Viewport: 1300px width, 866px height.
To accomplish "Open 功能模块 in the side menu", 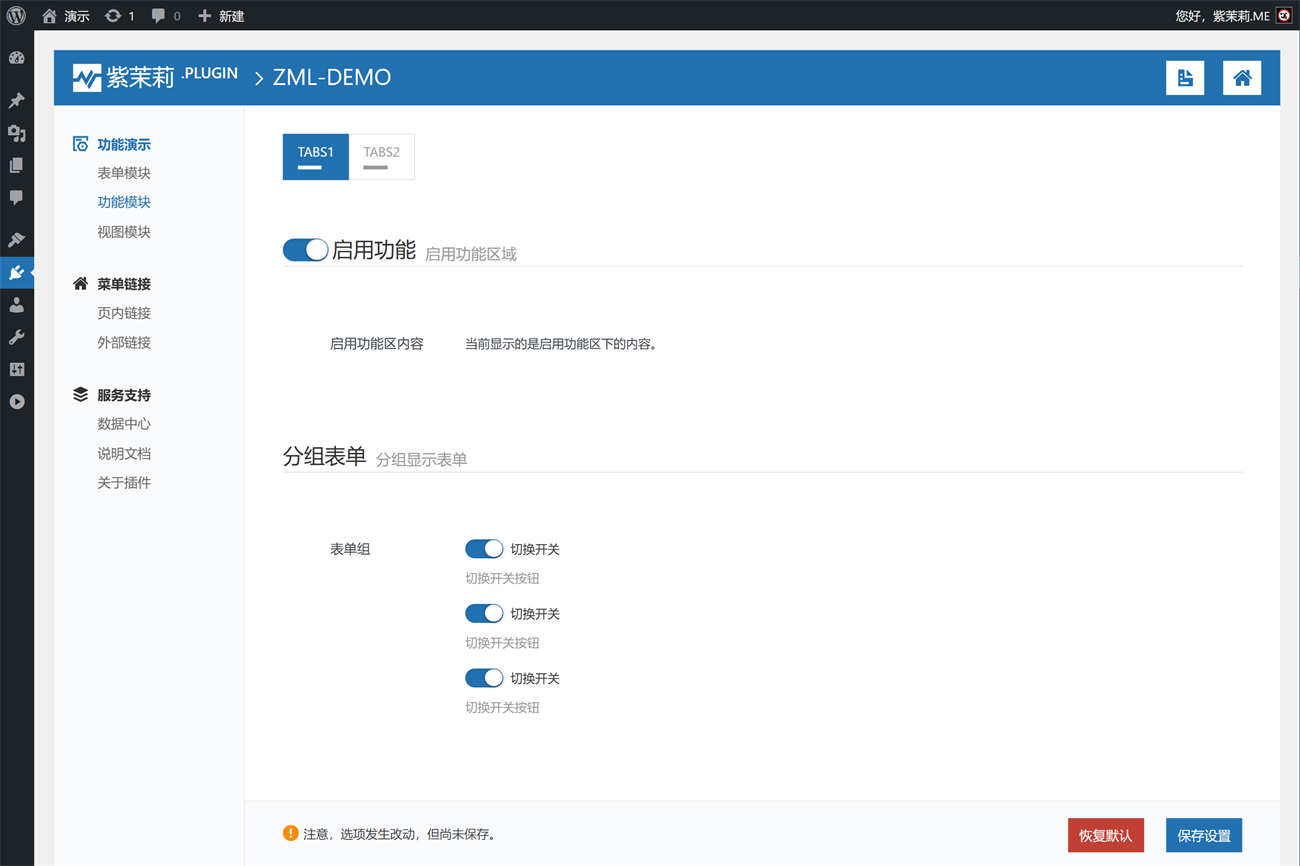I will tap(124, 202).
